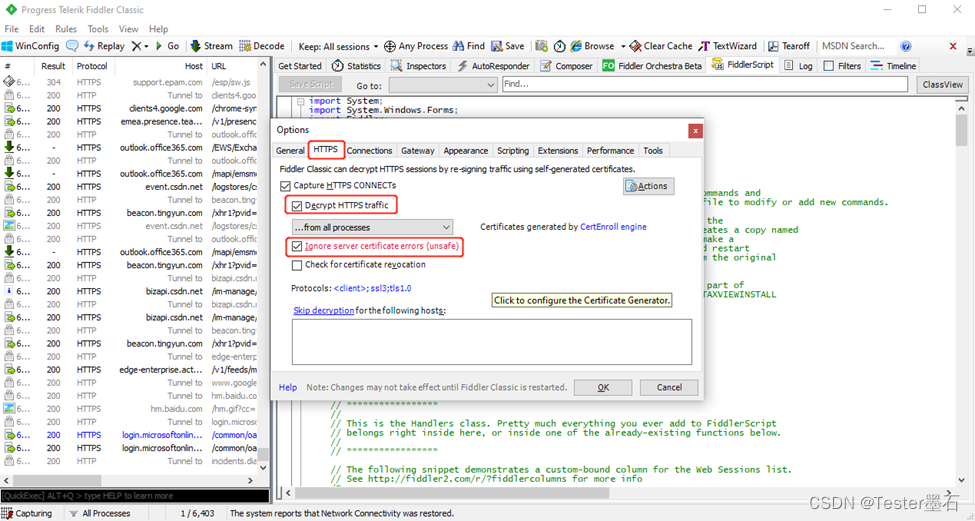The image size is (975, 521).
Task: Open the View menu
Action: coord(128,29)
